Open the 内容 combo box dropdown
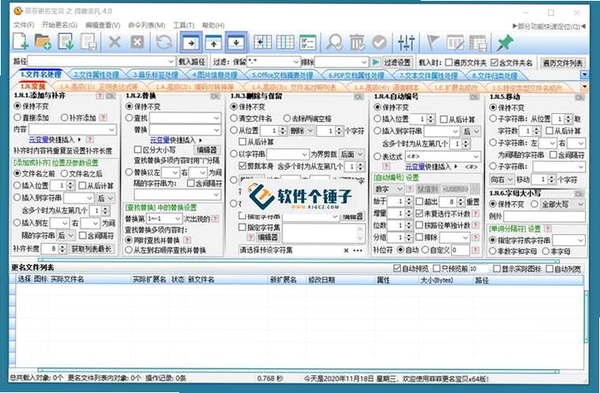The image size is (600, 393). click(x=112, y=129)
